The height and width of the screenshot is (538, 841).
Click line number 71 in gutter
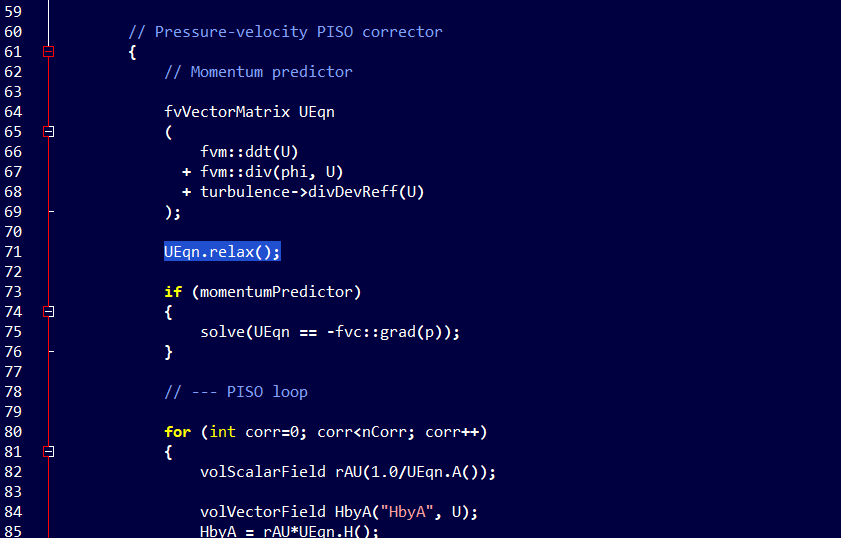(13, 252)
